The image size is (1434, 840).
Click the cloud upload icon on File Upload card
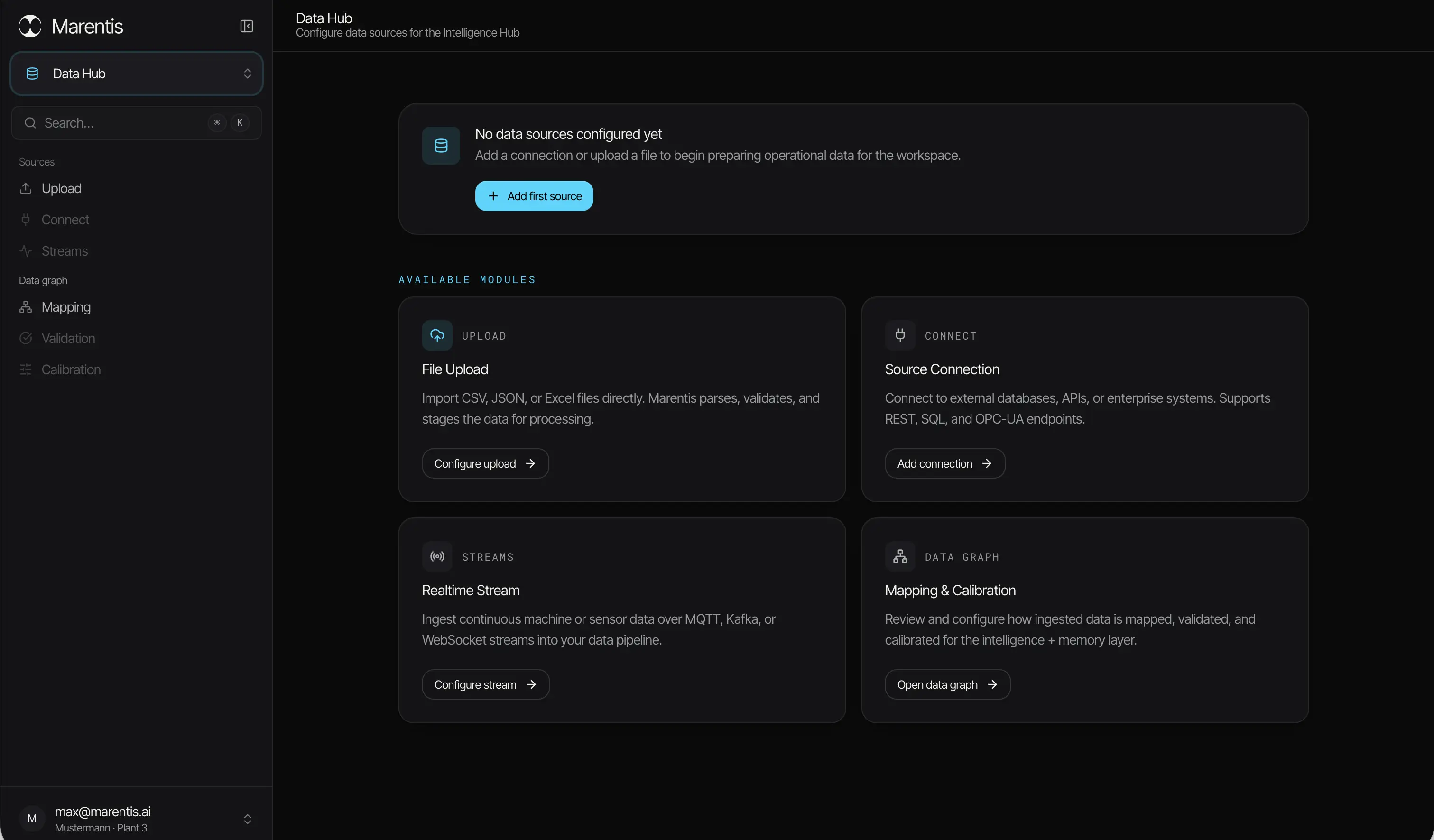coord(437,335)
